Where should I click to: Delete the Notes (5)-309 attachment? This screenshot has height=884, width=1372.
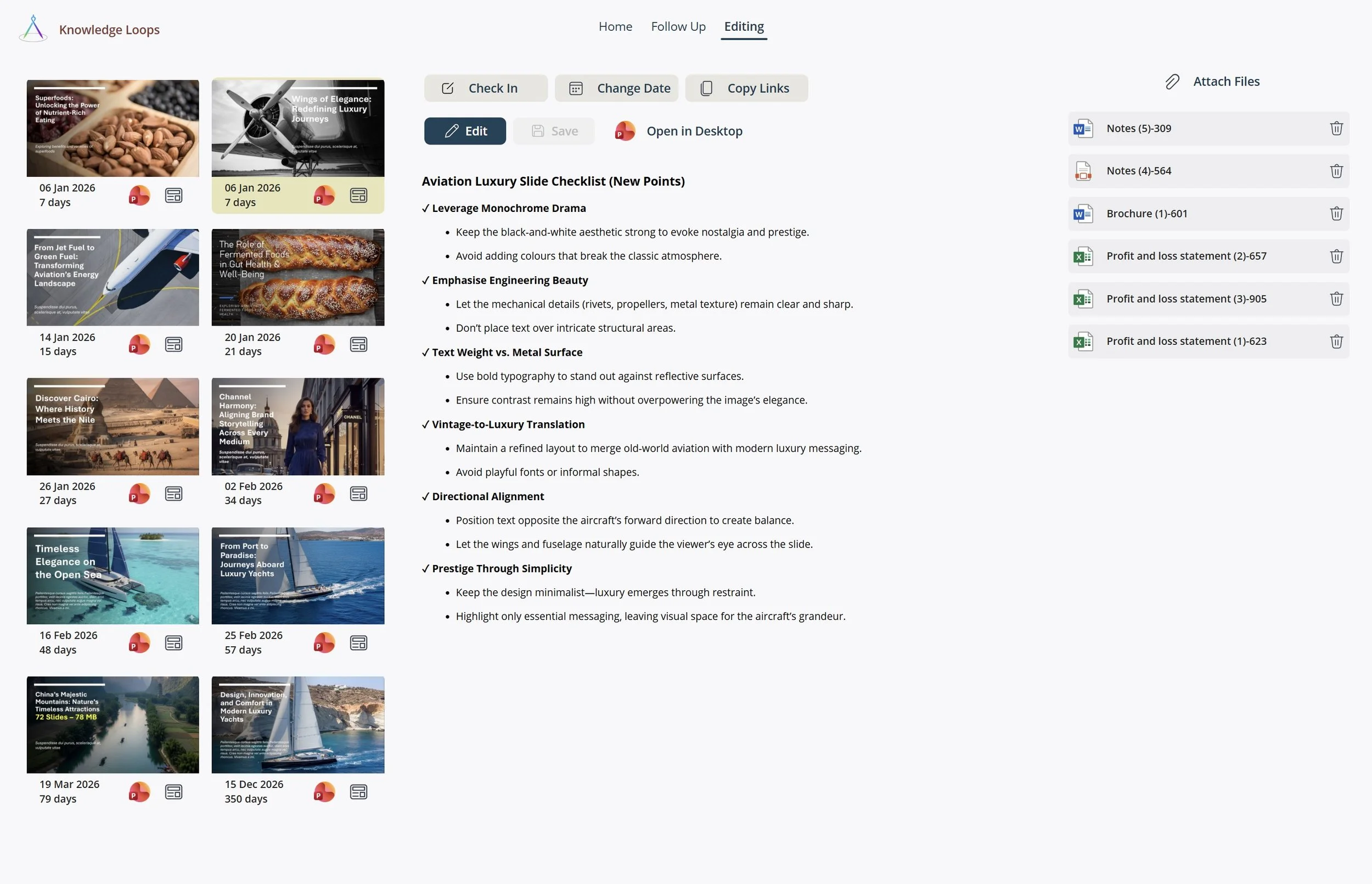tap(1336, 128)
